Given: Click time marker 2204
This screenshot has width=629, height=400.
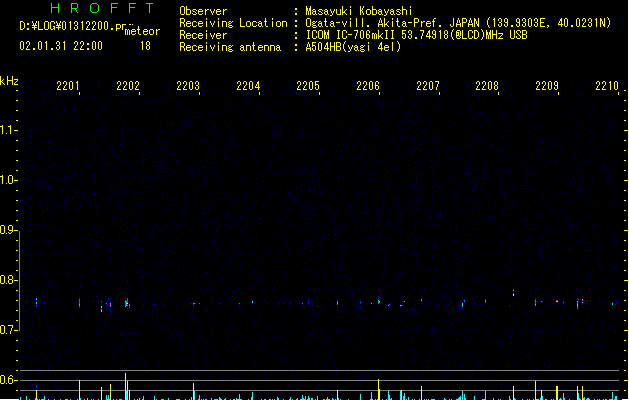Looking at the screenshot, I should [248, 86].
